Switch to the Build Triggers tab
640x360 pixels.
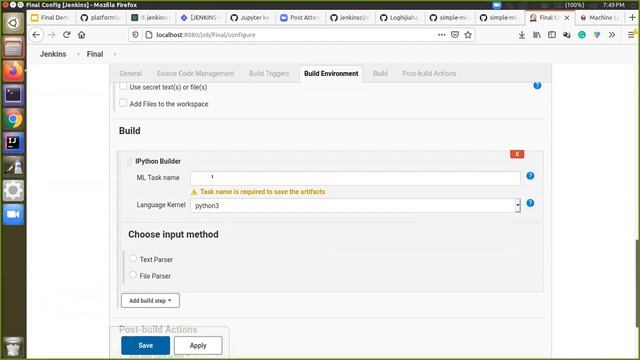click(269, 73)
